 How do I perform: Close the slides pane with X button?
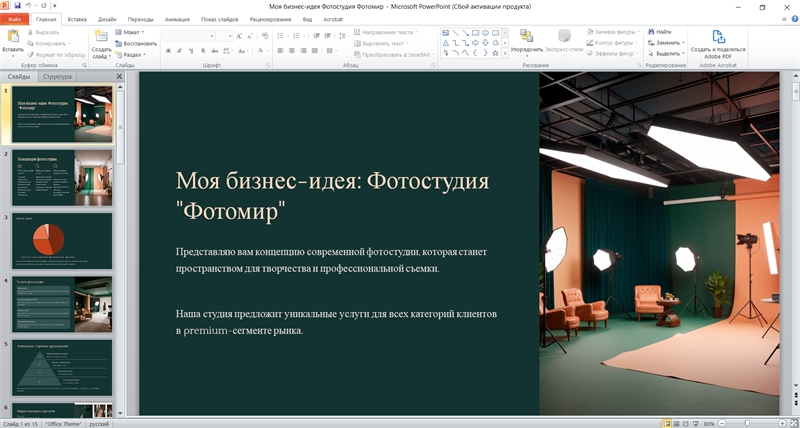point(119,77)
